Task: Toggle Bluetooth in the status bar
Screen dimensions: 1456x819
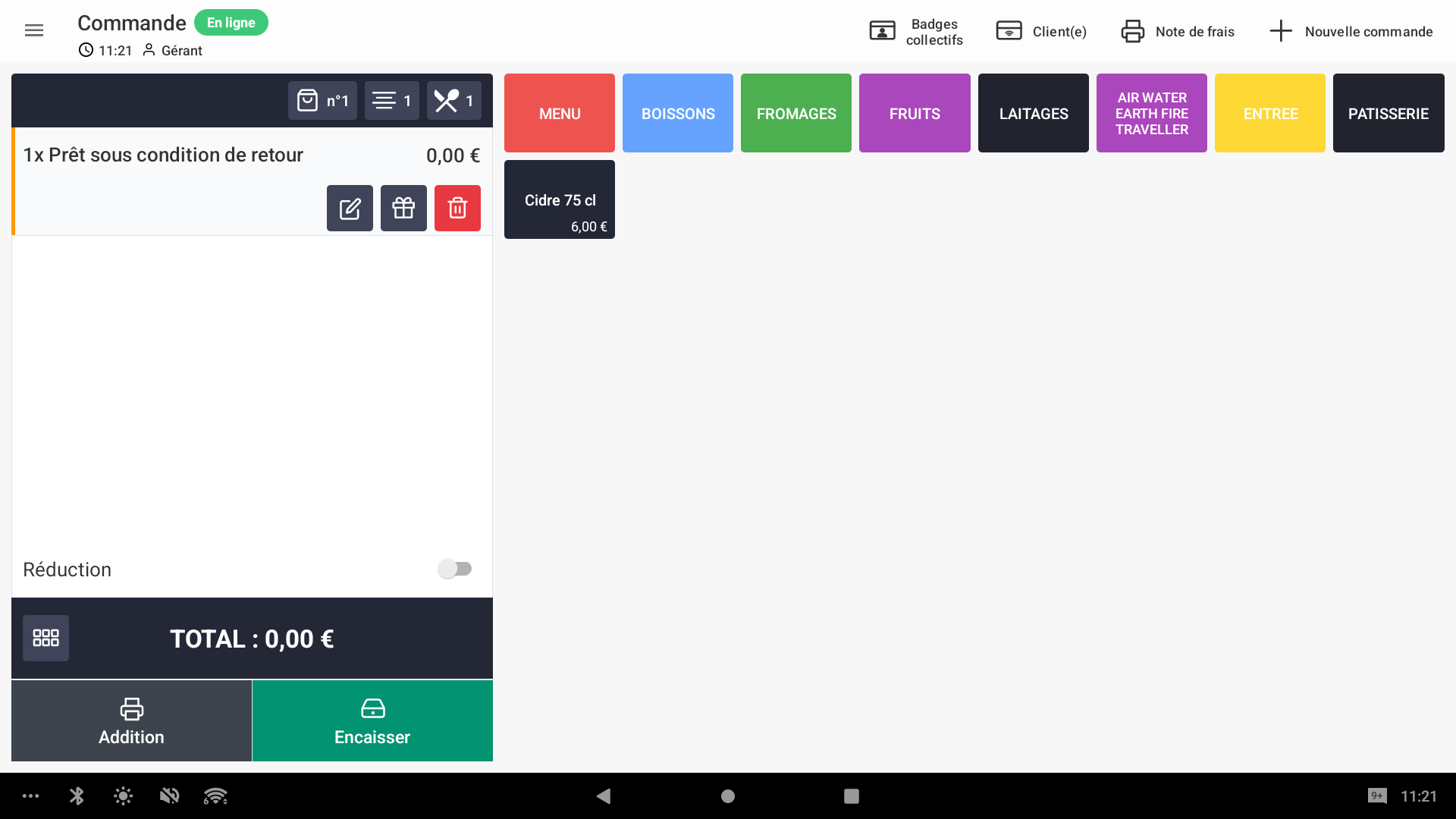Action: point(76,795)
